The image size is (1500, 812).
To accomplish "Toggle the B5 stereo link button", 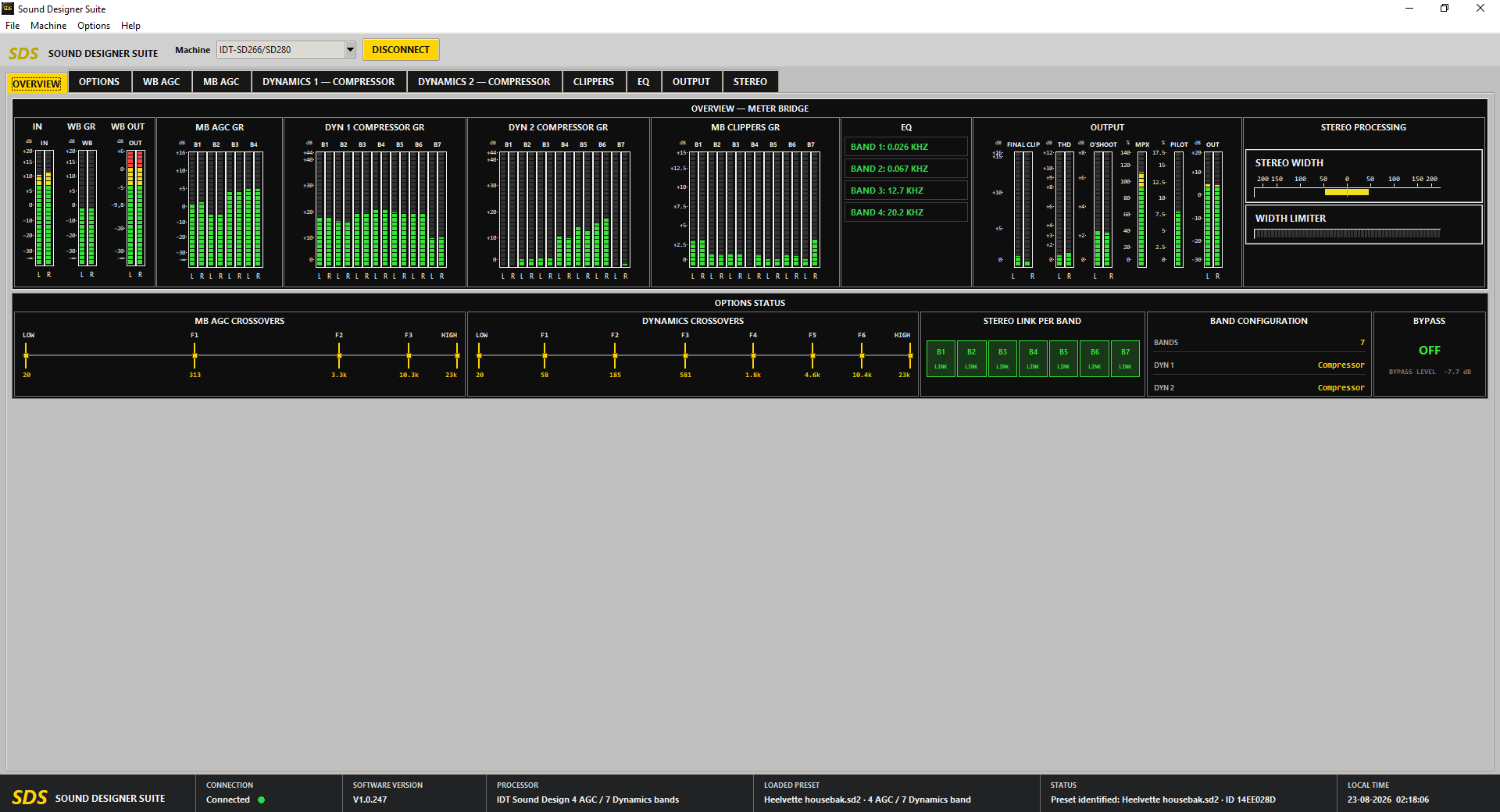I will tap(1063, 358).
